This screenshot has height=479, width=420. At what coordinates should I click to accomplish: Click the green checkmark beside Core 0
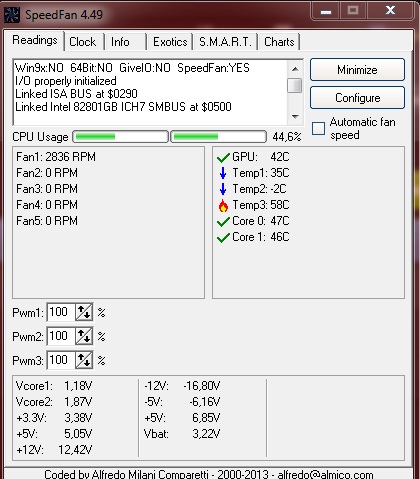click(x=223, y=221)
